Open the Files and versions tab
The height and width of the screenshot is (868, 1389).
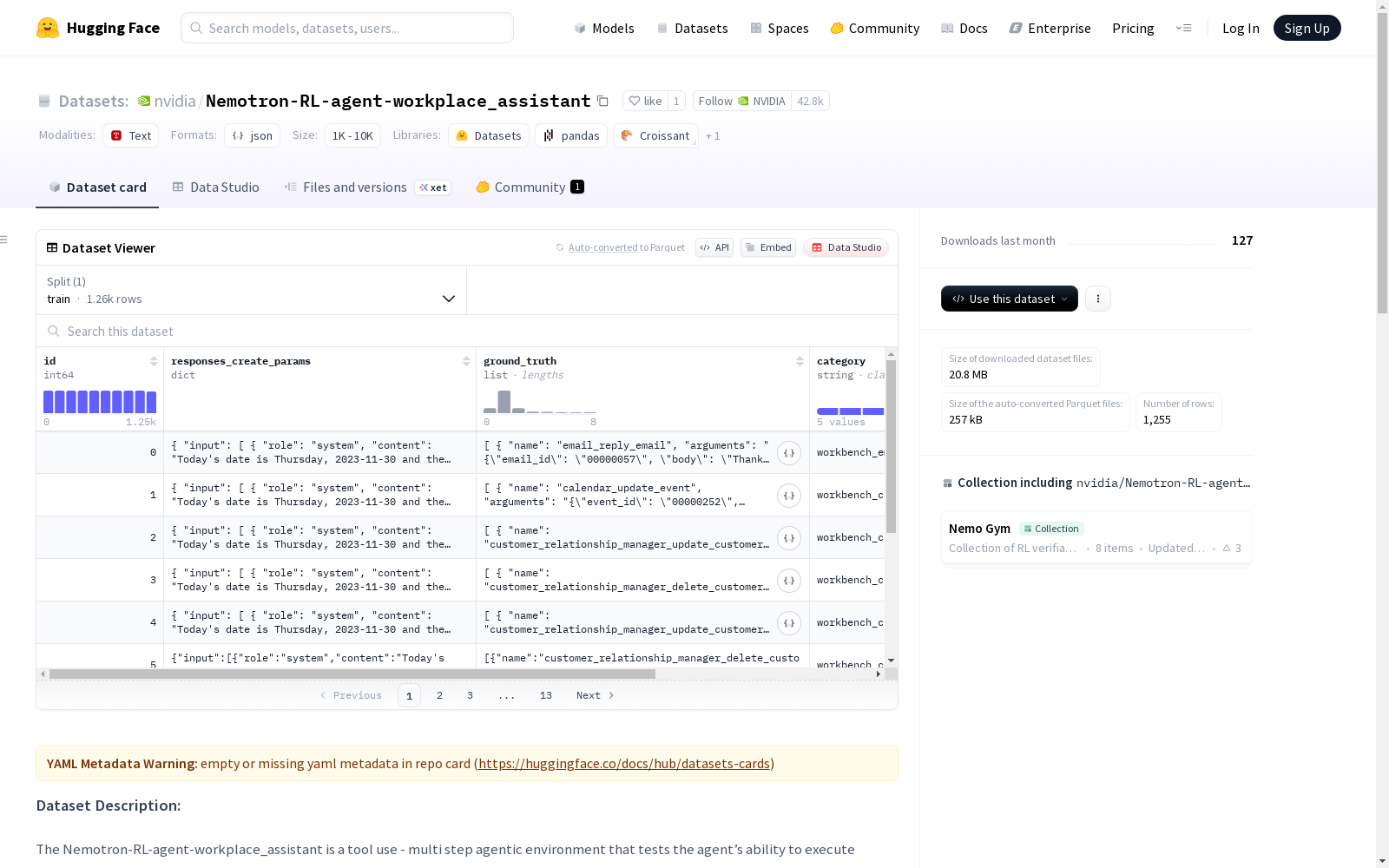coord(368,187)
